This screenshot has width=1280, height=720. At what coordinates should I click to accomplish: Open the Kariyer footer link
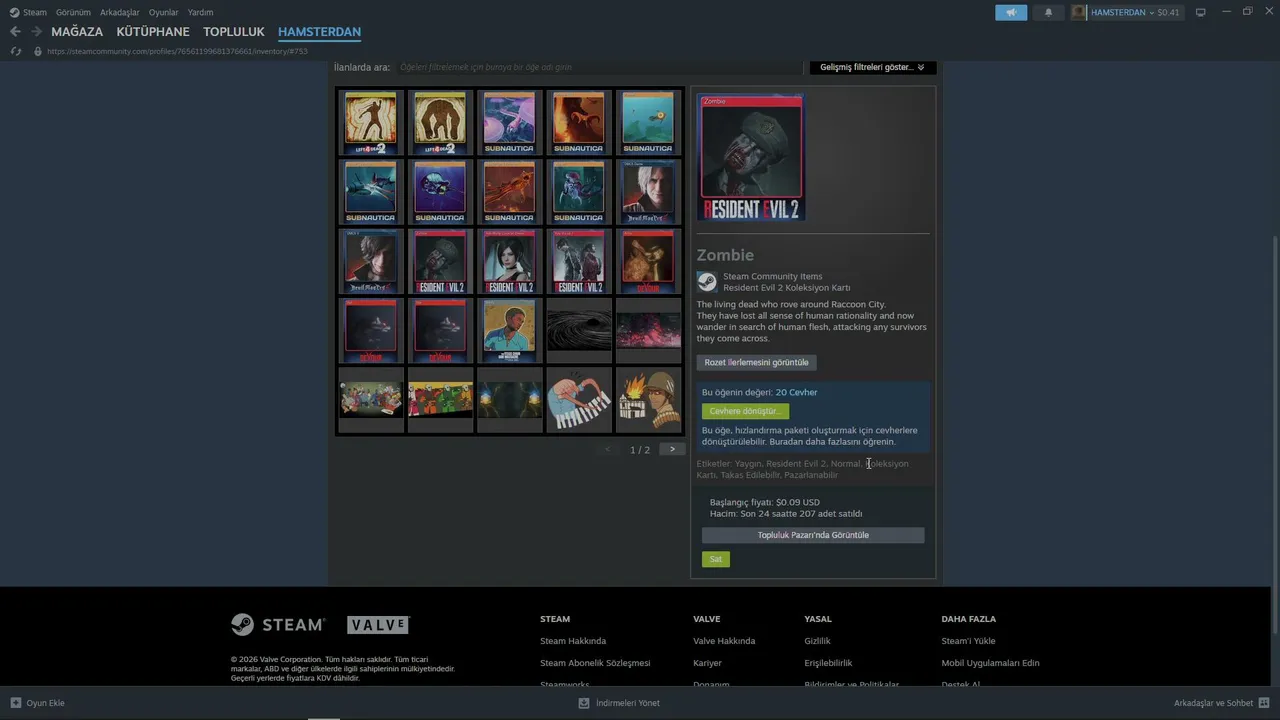[x=707, y=663]
